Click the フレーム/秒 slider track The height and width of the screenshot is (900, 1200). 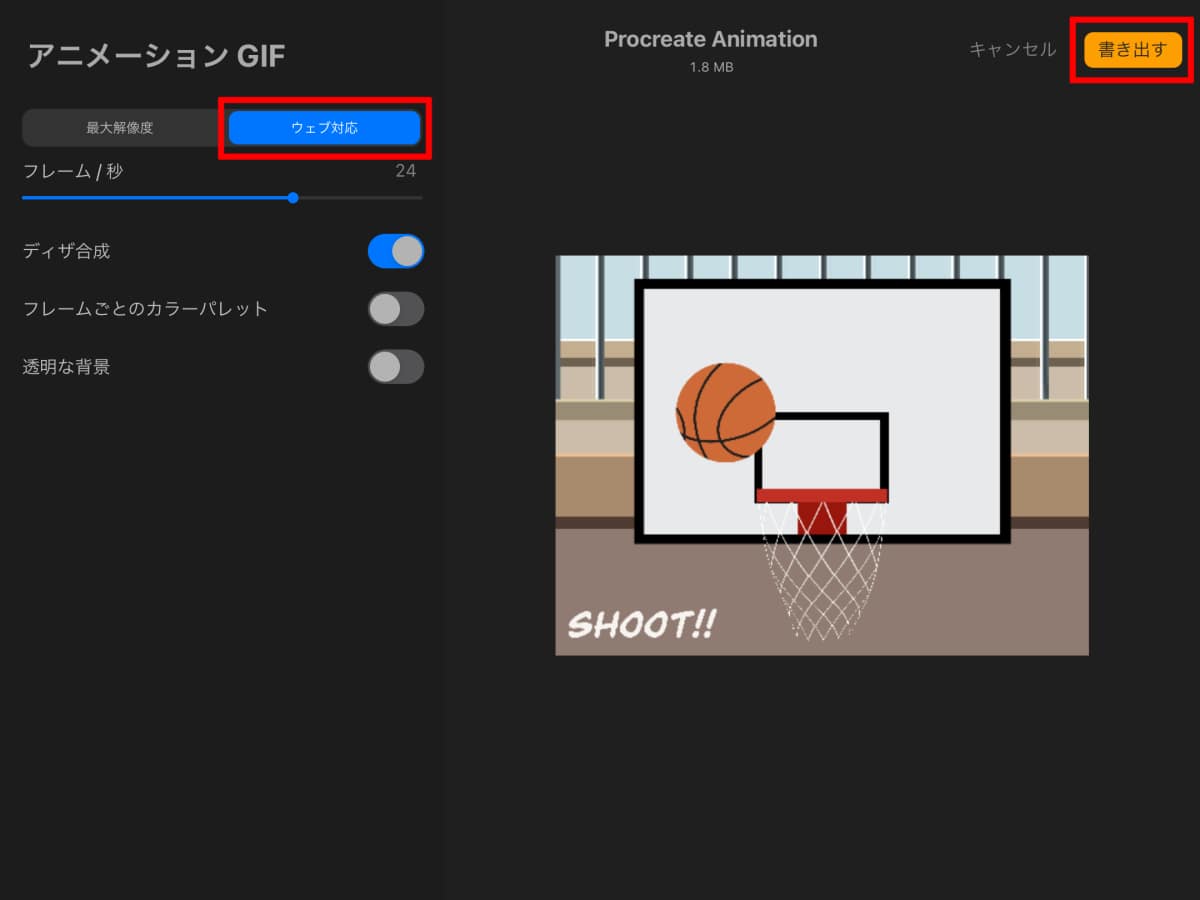tap(222, 198)
